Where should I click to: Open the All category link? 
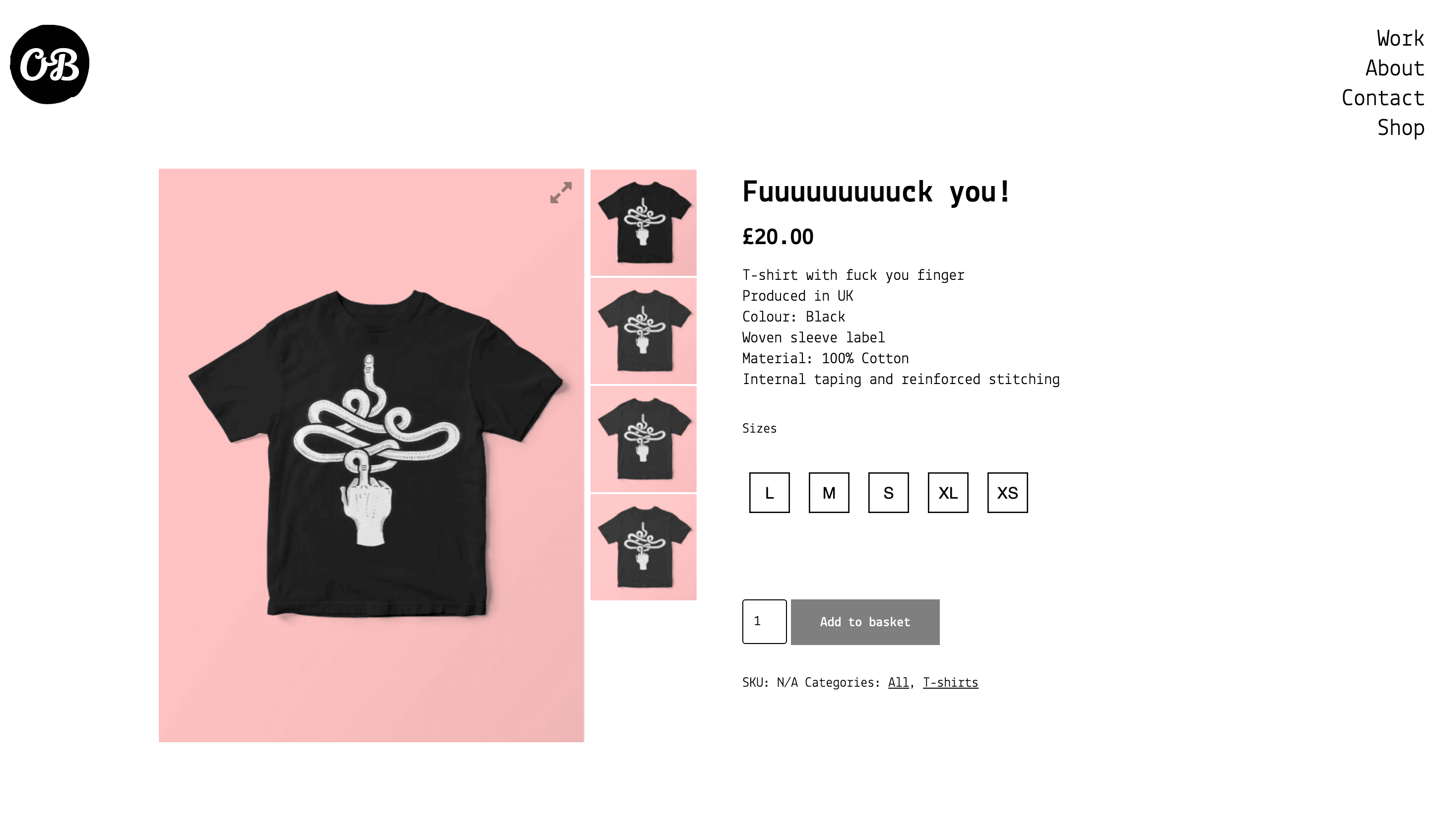[x=898, y=683]
